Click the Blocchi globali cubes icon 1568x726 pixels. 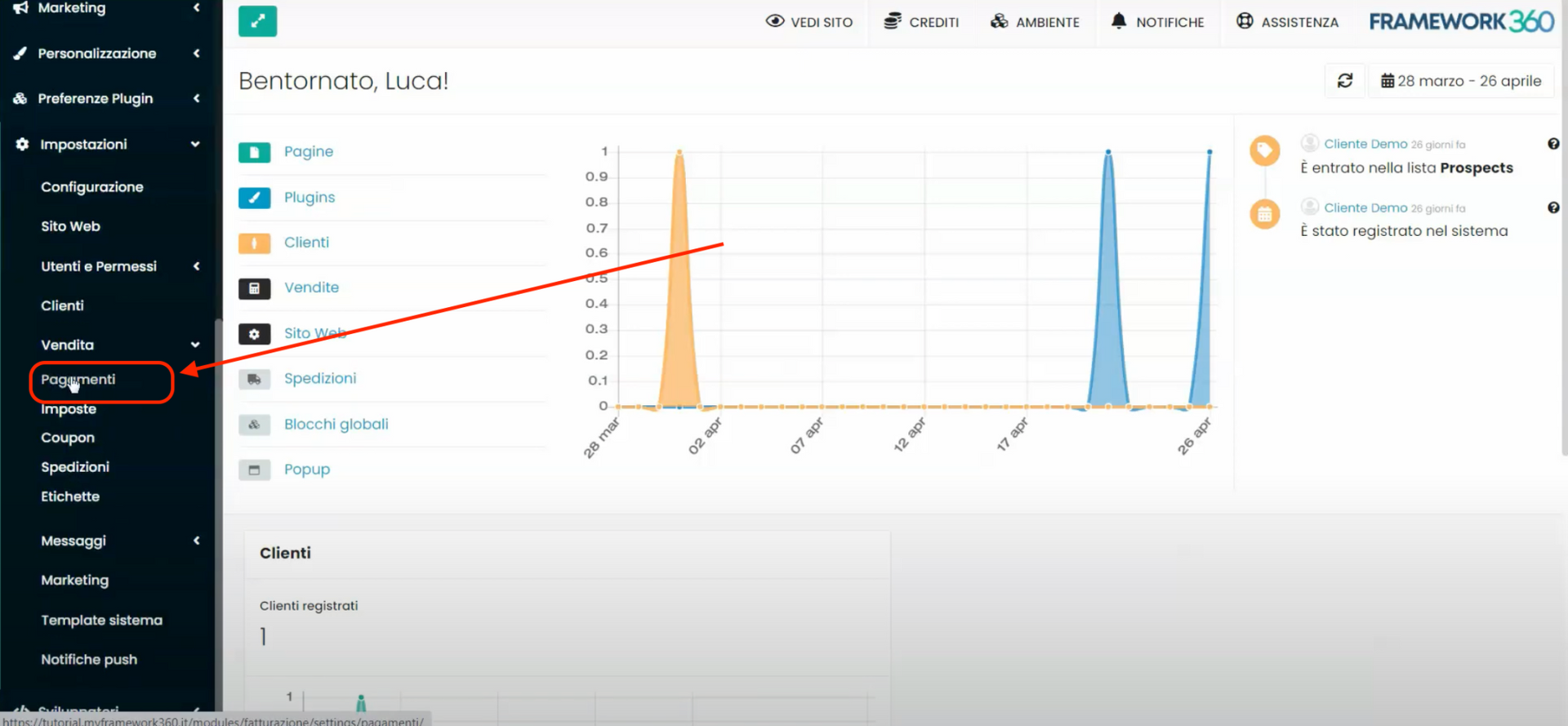coord(255,425)
